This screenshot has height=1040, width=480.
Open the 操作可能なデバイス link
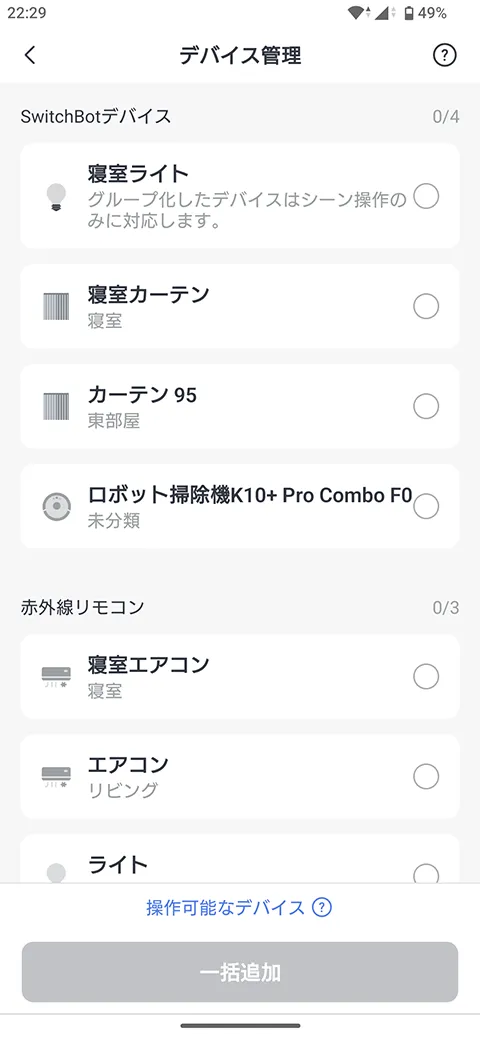click(x=225, y=907)
